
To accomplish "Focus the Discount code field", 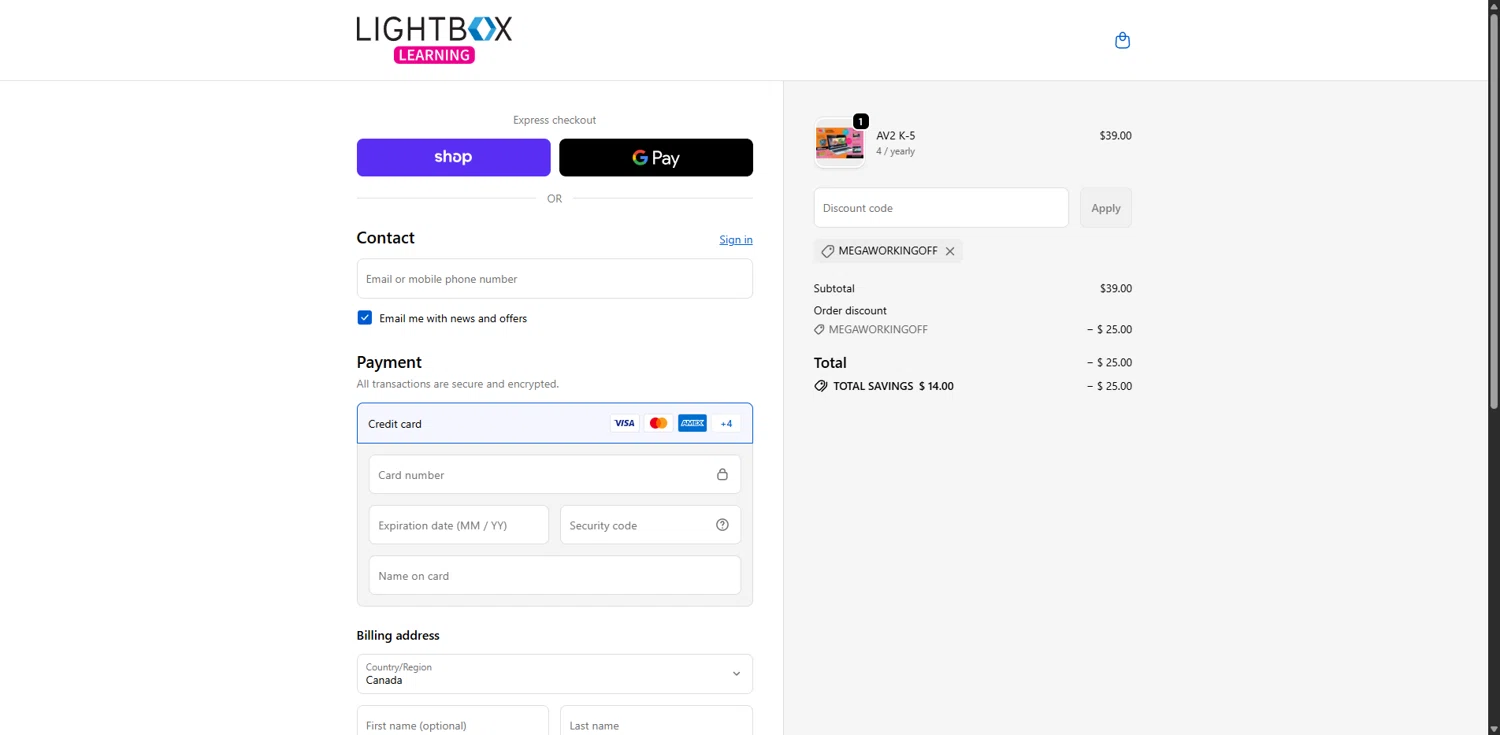I will [941, 208].
